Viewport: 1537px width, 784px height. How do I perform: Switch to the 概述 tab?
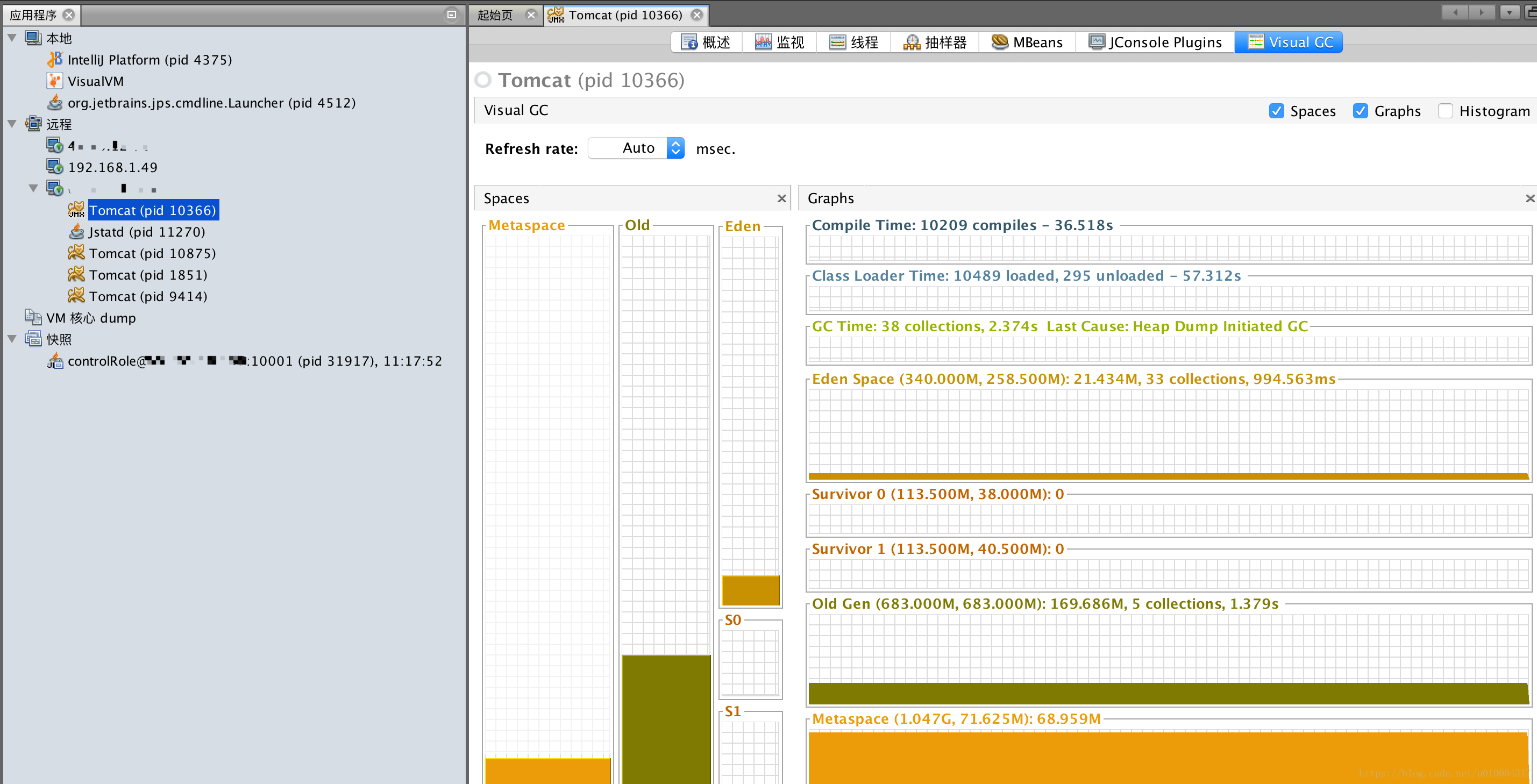pyautogui.click(x=707, y=42)
